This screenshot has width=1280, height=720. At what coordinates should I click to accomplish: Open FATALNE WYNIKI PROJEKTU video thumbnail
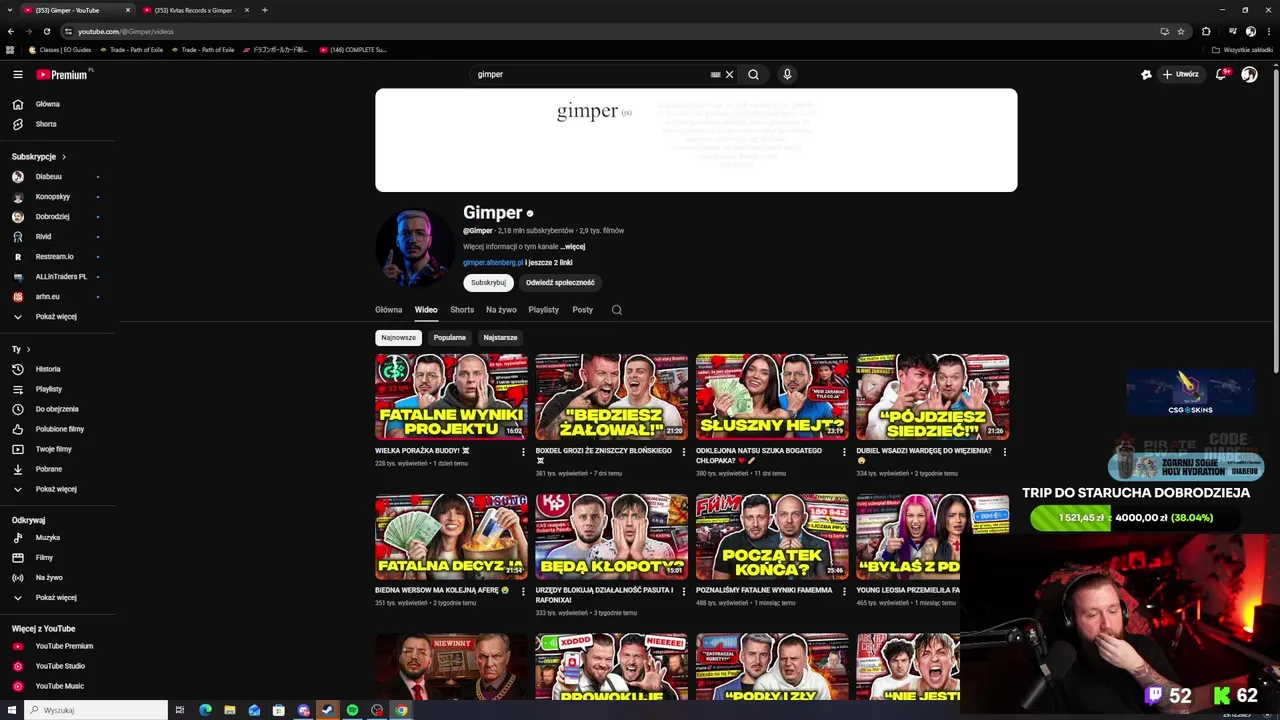click(x=451, y=397)
